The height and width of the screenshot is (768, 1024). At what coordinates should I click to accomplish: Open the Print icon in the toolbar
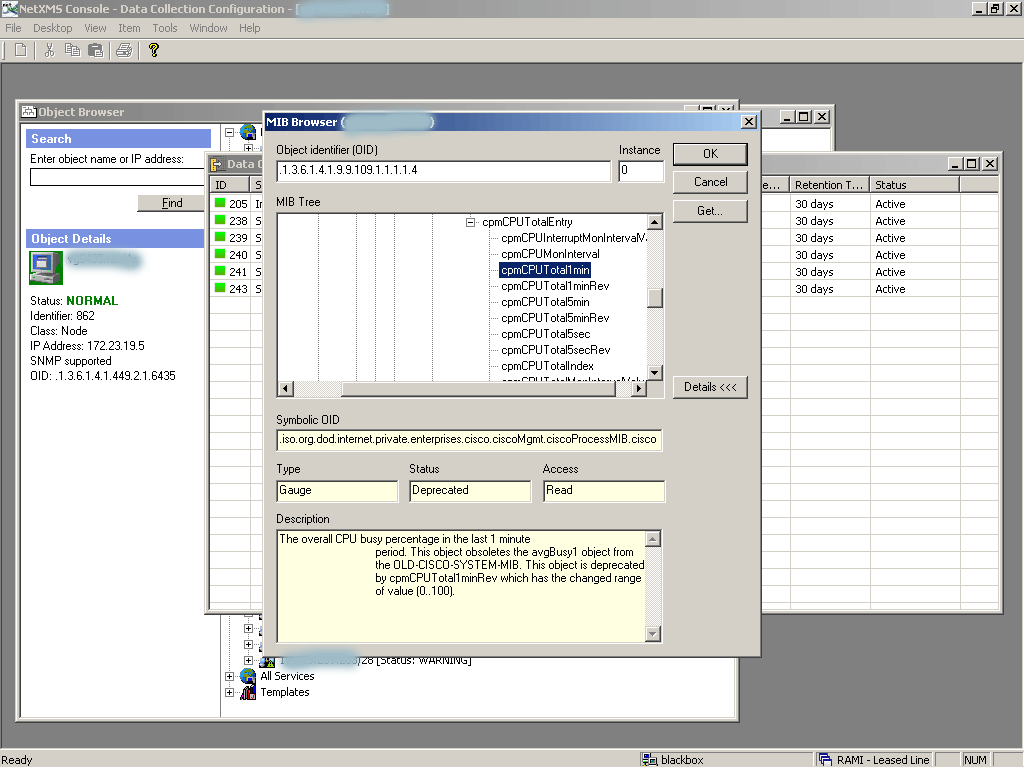124,50
